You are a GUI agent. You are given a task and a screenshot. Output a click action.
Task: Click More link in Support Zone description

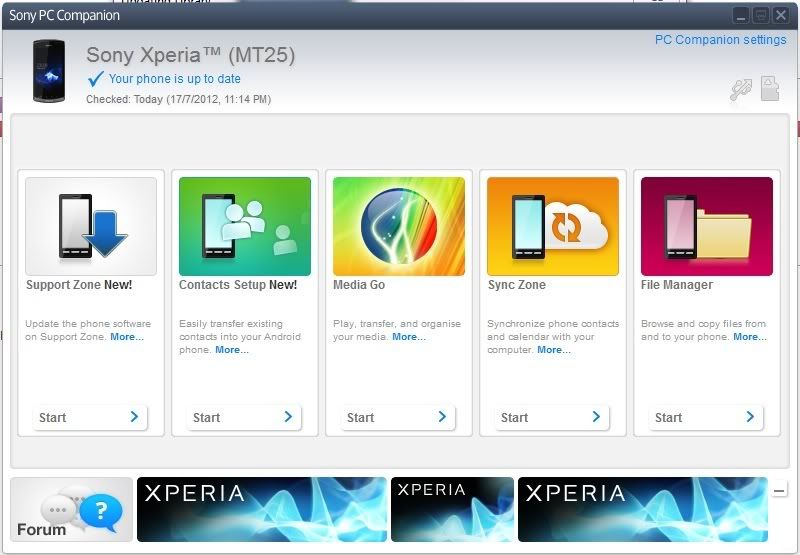pos(127,337)
